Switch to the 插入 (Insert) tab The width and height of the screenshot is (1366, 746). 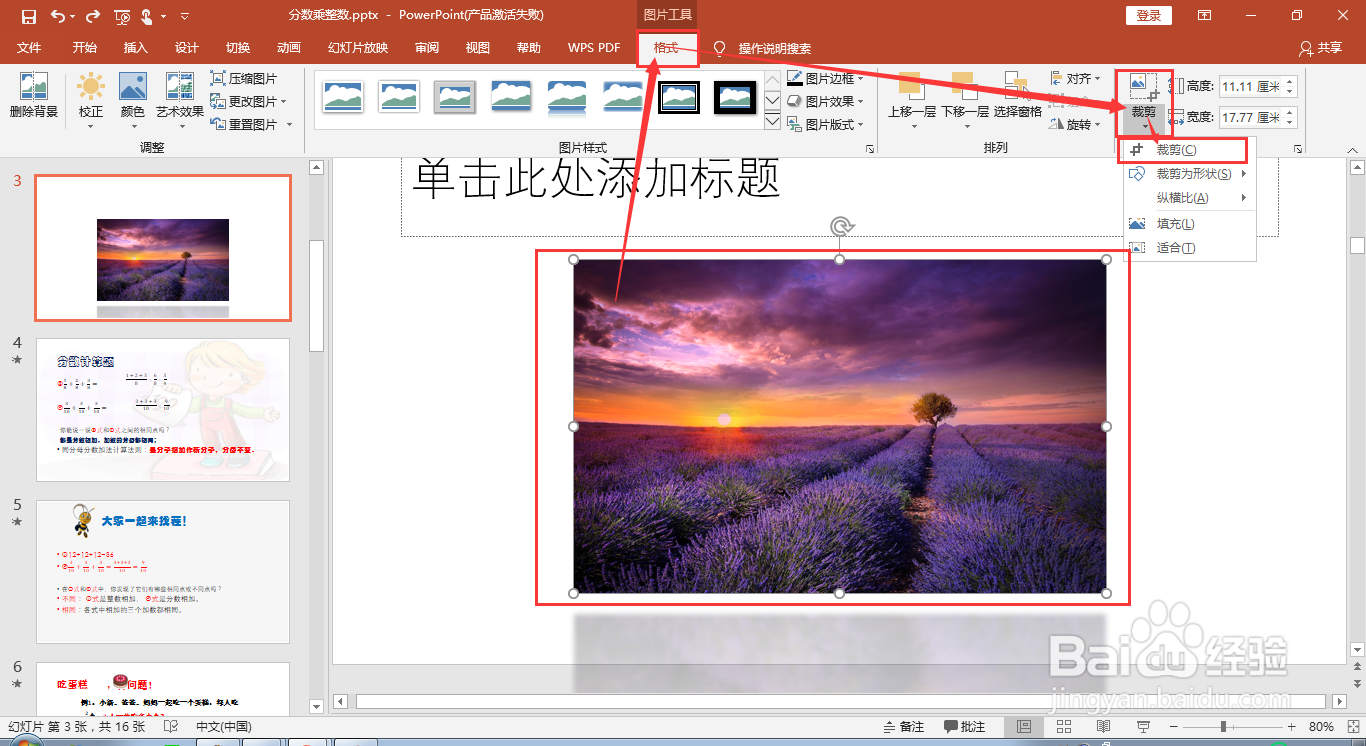(x=135, y=48)
